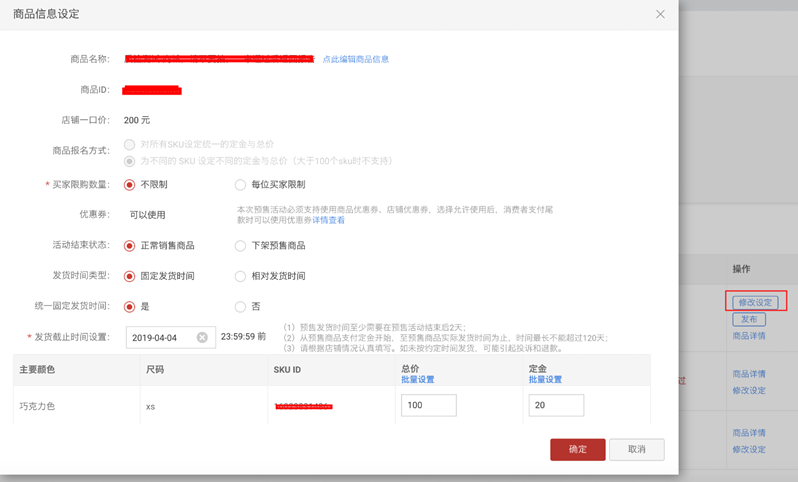Image resolution: width=798 pixels, height=482 pixels.
Task: Select 否 for unified fixed shipping time
Action: (x=240, y=307)
